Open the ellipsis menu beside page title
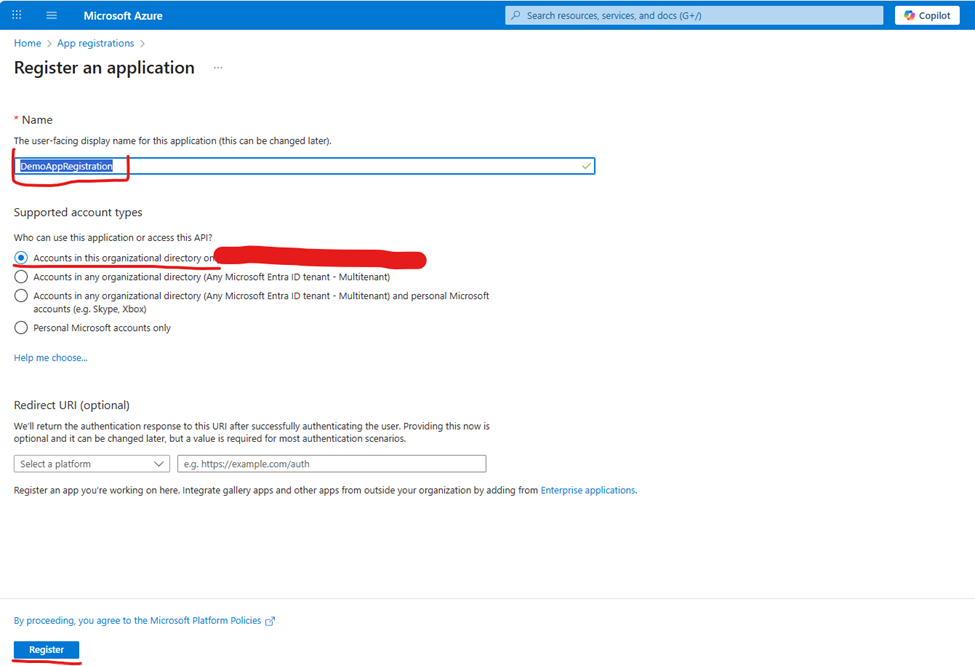This screenshot has width=975, height=666. point(218,68)
